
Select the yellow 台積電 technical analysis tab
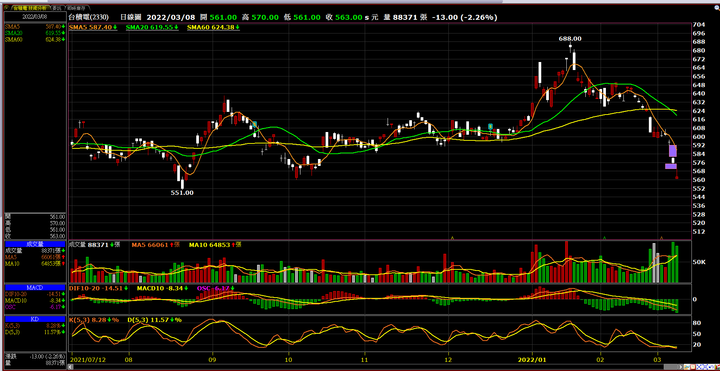30,8
